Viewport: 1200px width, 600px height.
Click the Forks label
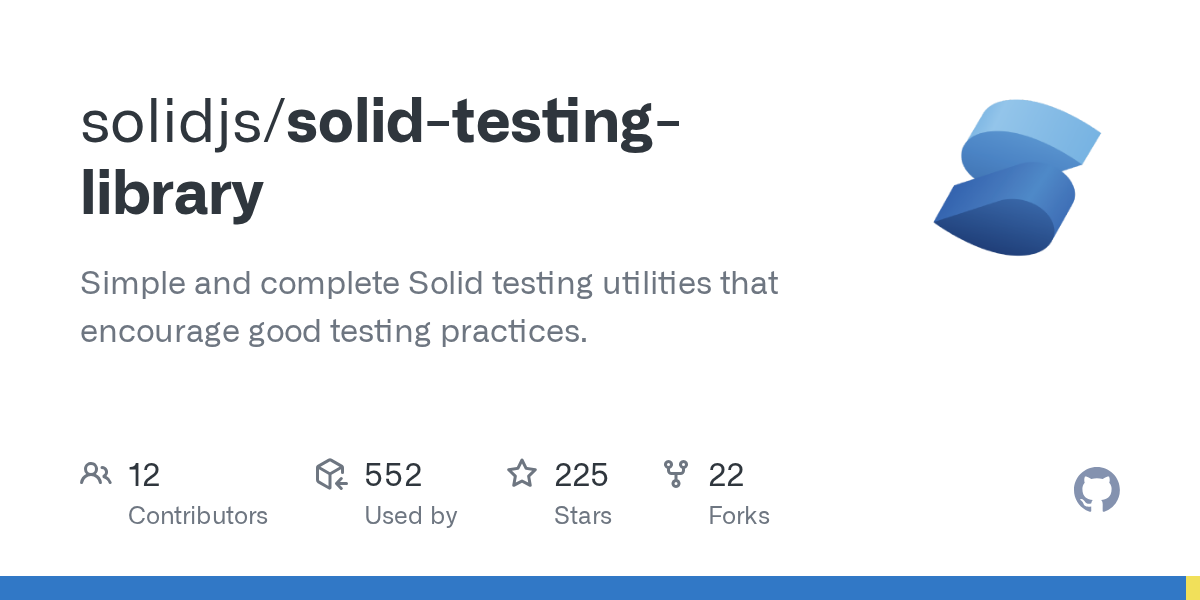[x=739, y=516]
